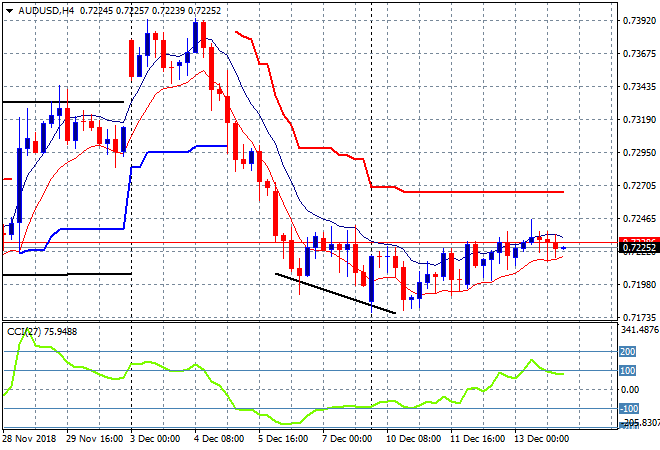Select the CCI 0.00 level label
The width and height of the screenshot is (660, 450).
tap(630, 390)
